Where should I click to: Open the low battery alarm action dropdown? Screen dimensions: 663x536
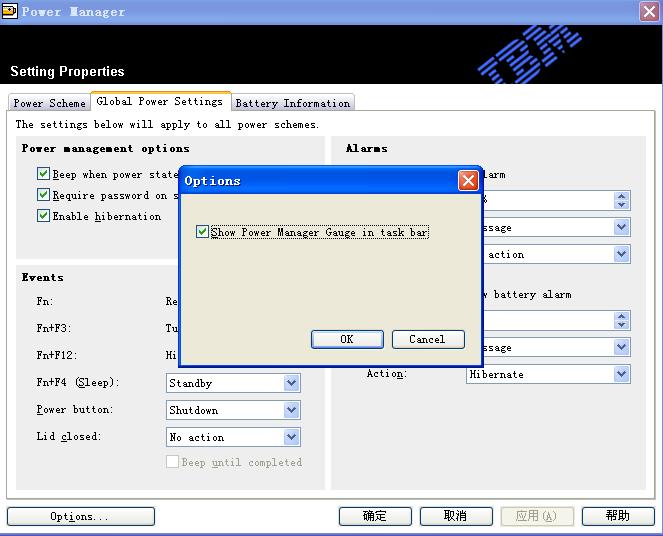[x=621, y=254]
